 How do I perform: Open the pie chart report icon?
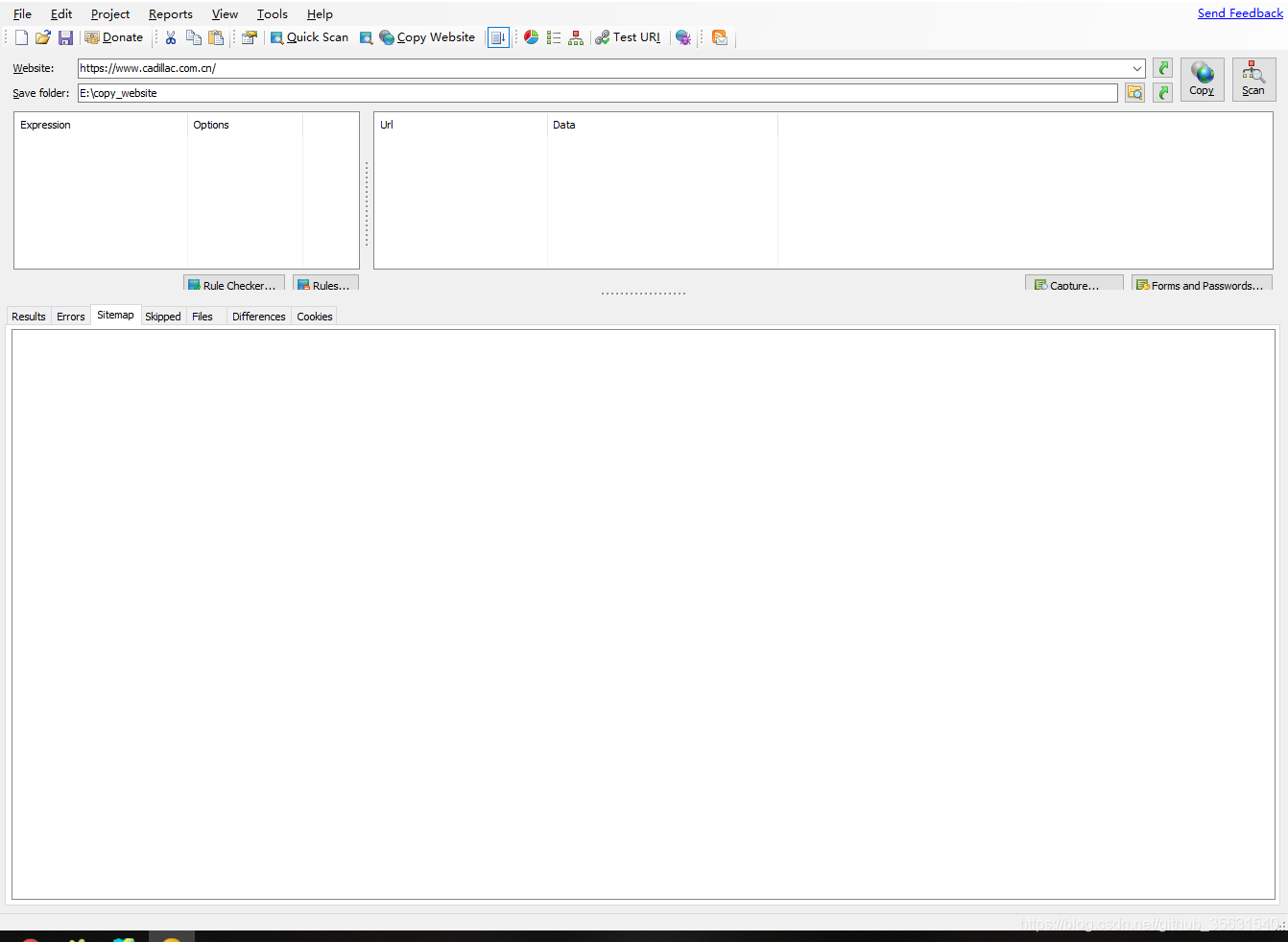[531, 37]
